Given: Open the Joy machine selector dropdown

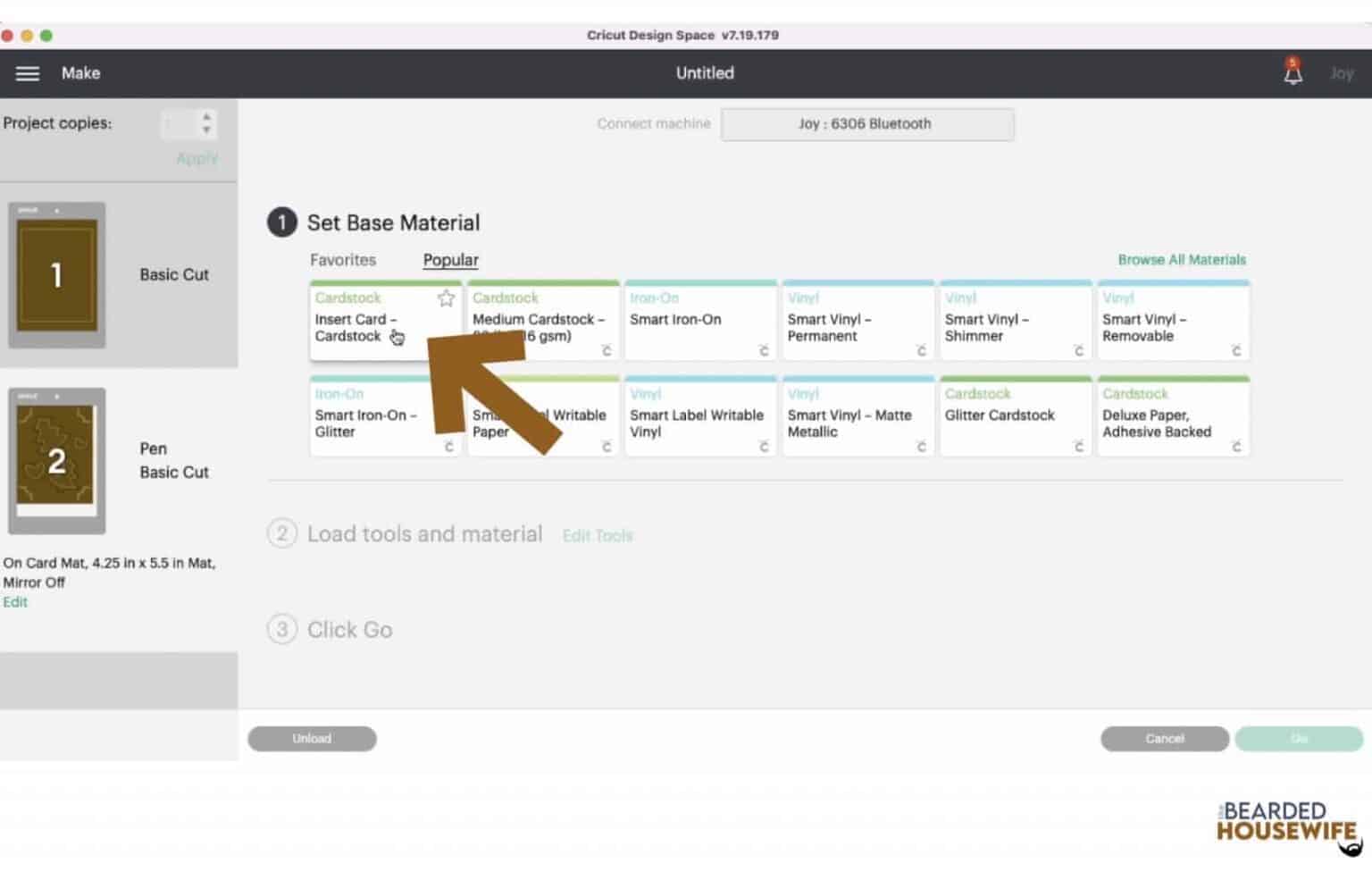Looking at the screenshot, I should point(866,124).
